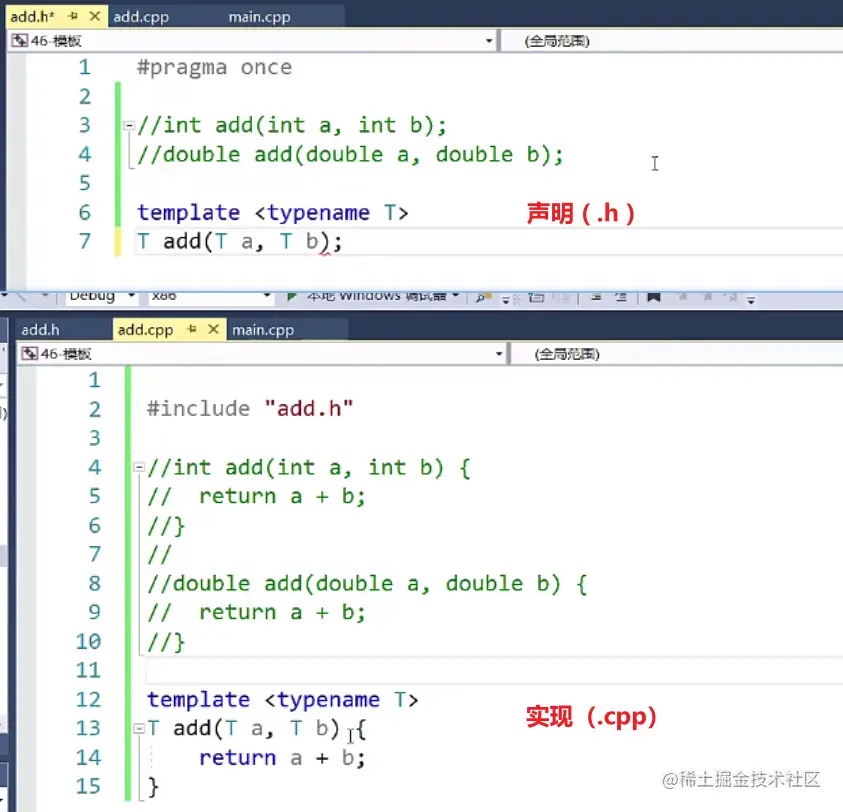
Task: Close the add.cpp tab in bottom editor
Action: 213,329
